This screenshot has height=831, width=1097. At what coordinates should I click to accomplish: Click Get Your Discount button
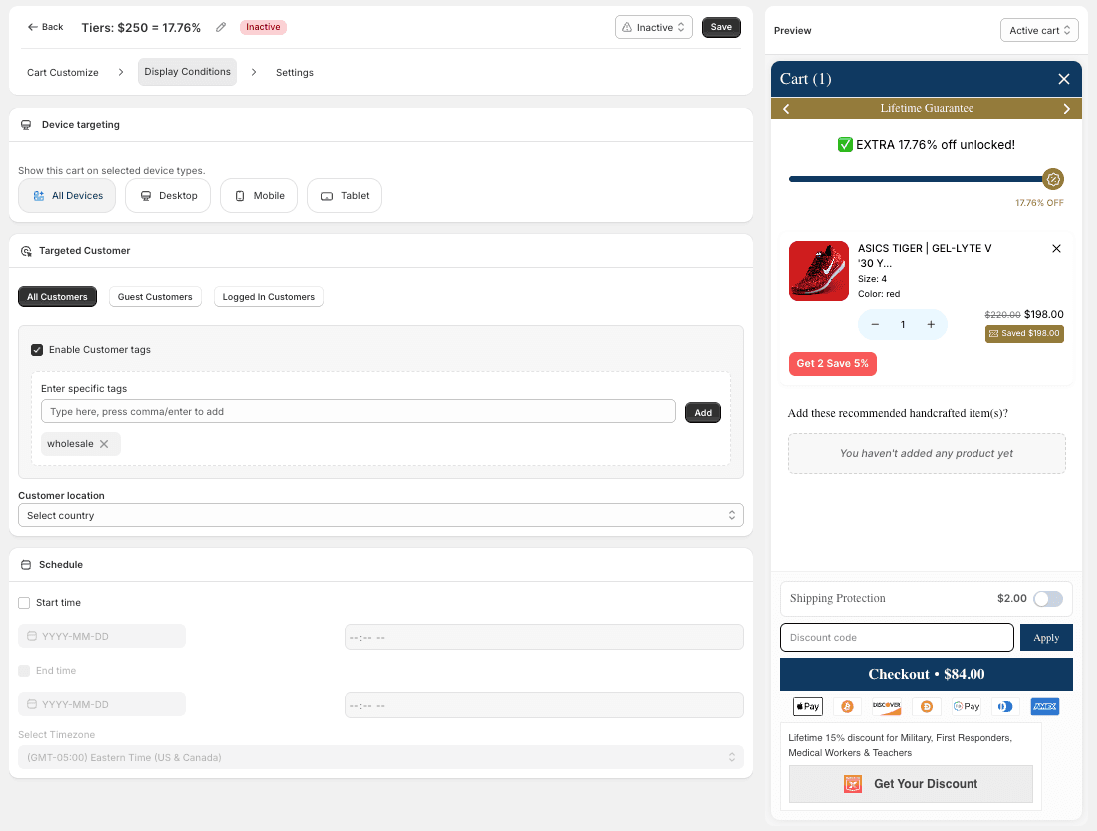coord(910,784)
